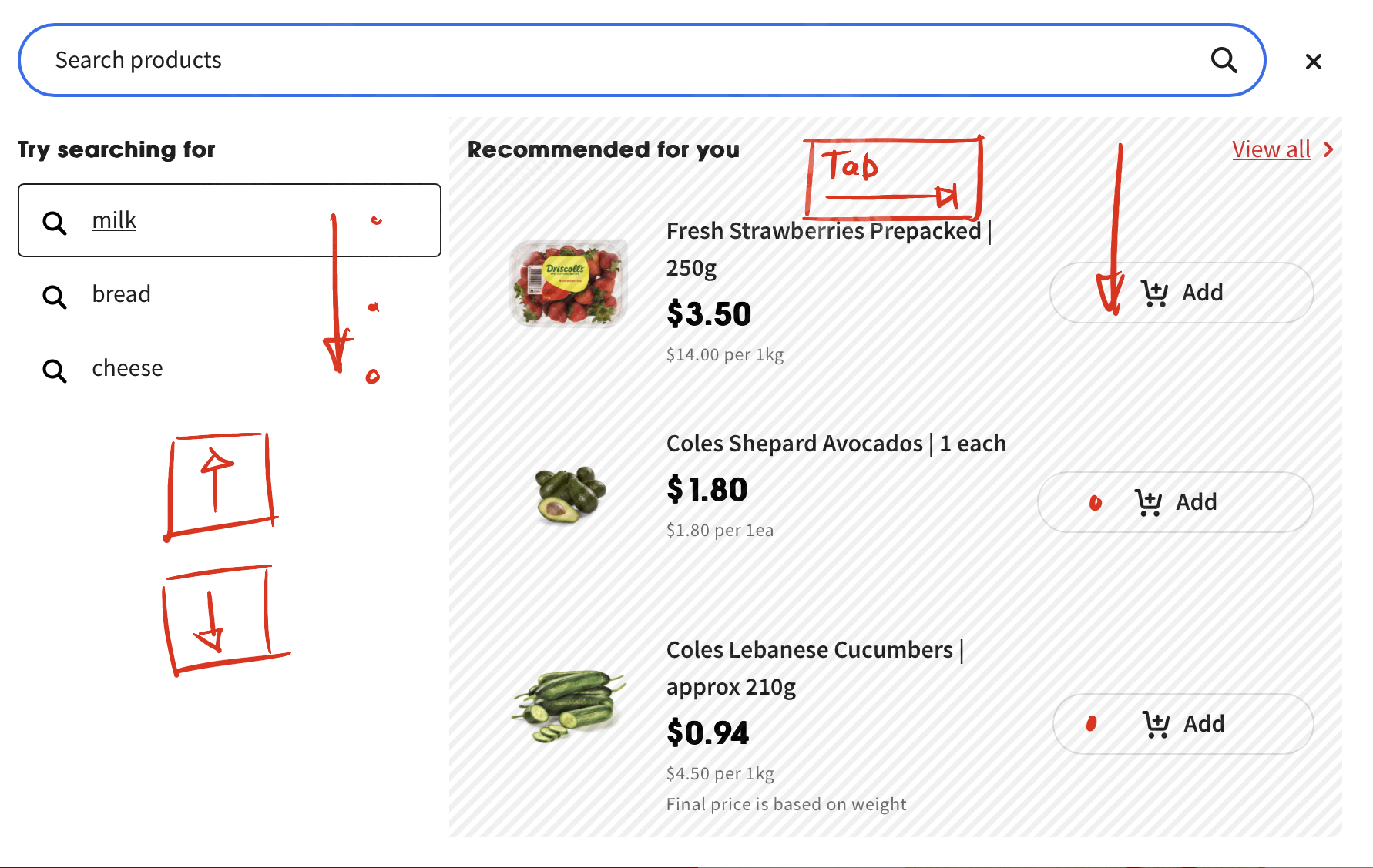Select the cheese search suggestion
The height and width of the screenshot is (868, 1373).
pyautogui.click(x=127, y=368)
